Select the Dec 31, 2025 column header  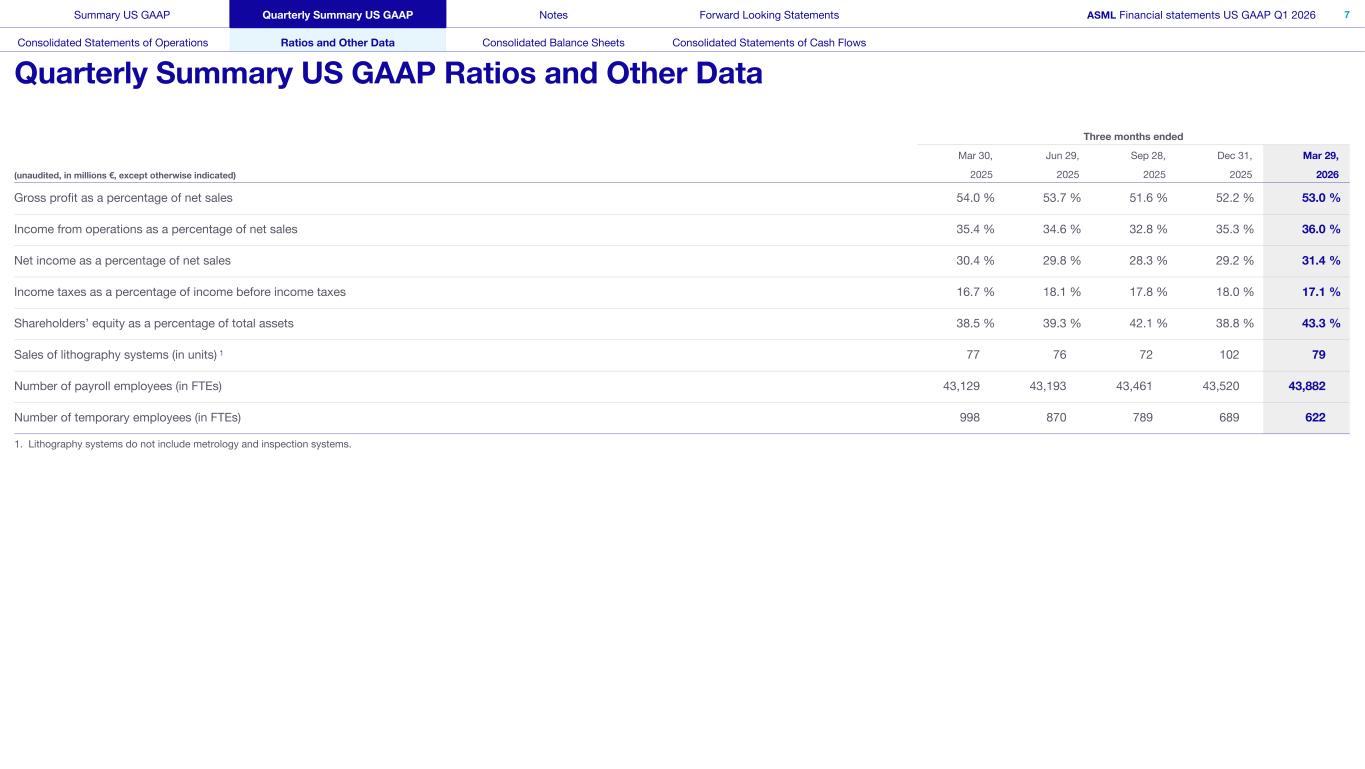1233,165
